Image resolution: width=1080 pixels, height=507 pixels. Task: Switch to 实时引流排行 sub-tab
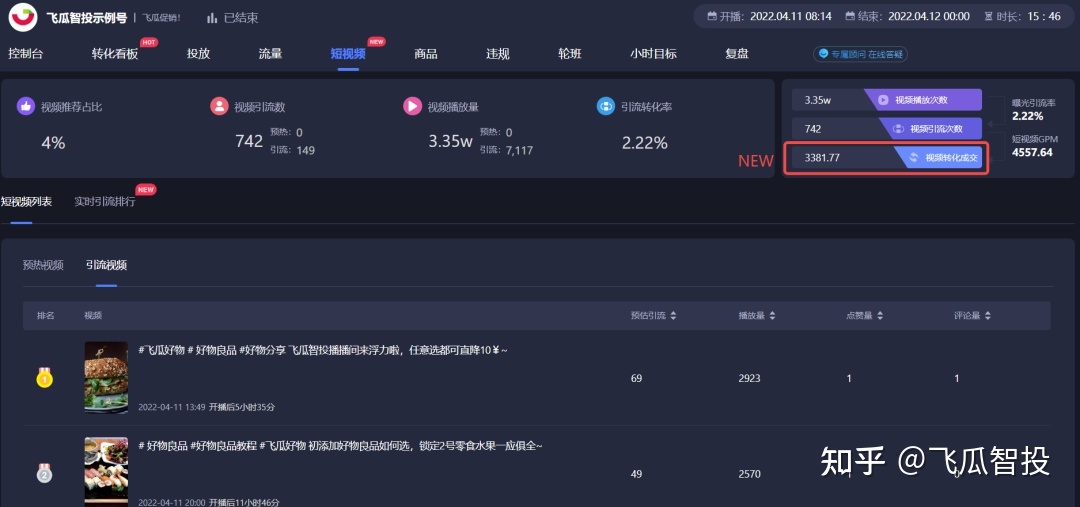105,202
